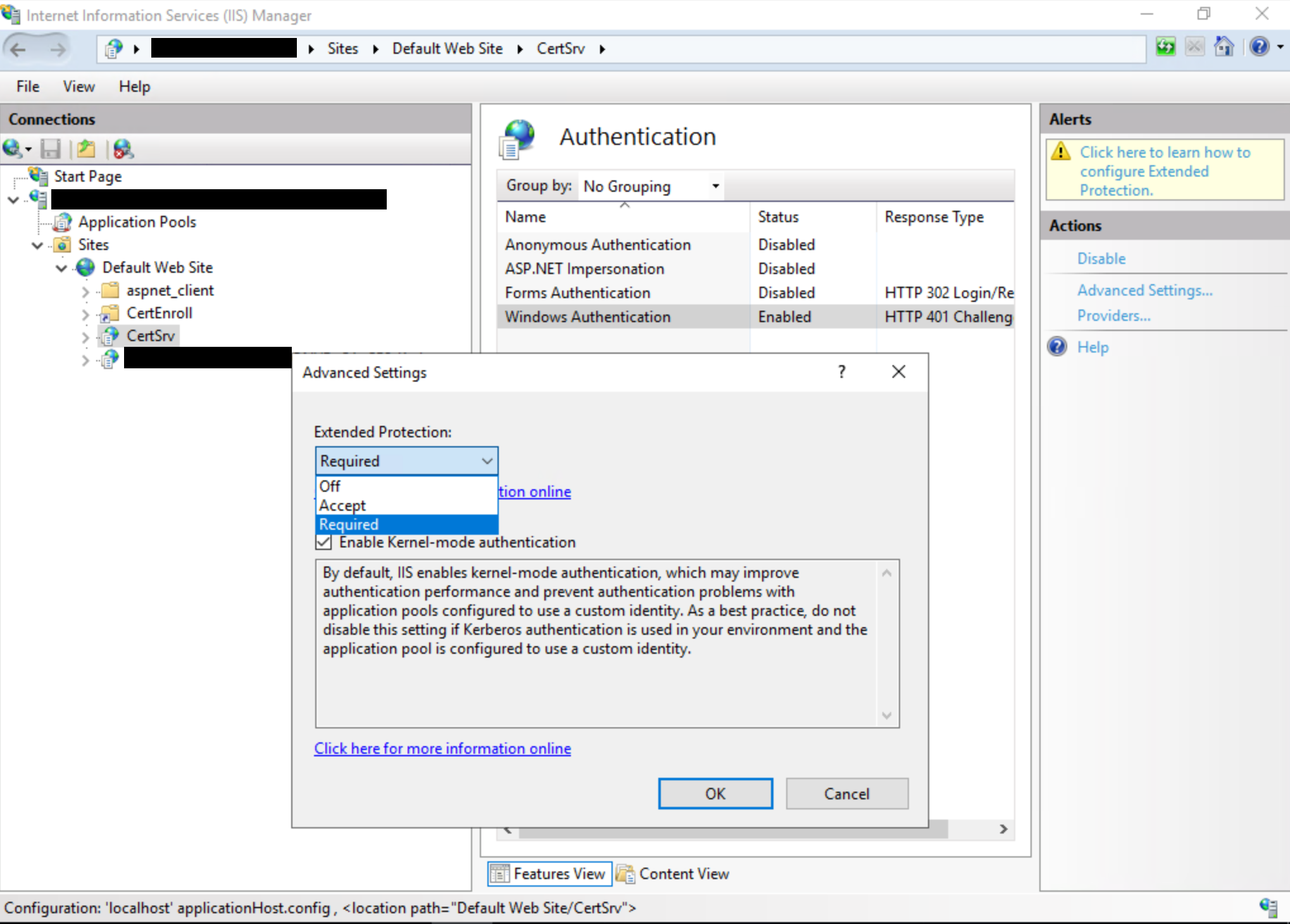This screenshot has width=1290, height=924.
Task: Open the Extended Protection combo box
Action: click(406, 461)
